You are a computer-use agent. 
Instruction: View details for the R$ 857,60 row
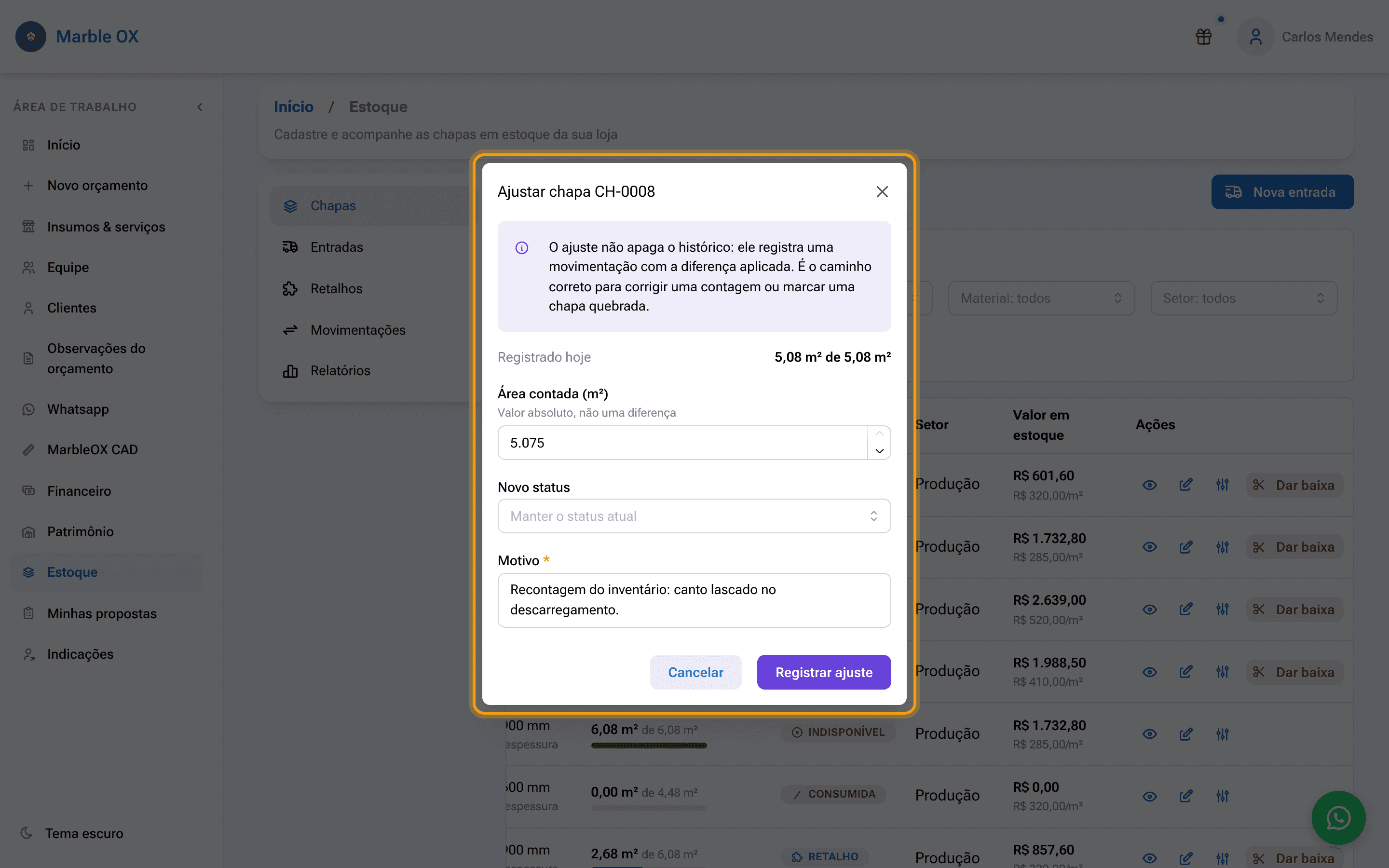[x=1149, y=859]
